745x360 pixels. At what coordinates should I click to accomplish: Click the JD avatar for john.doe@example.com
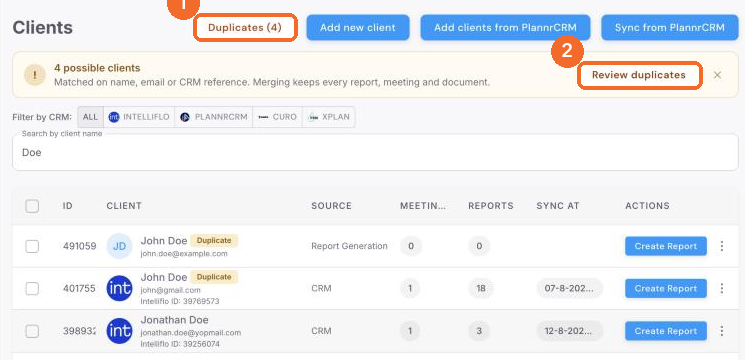[x=119, y=246]
